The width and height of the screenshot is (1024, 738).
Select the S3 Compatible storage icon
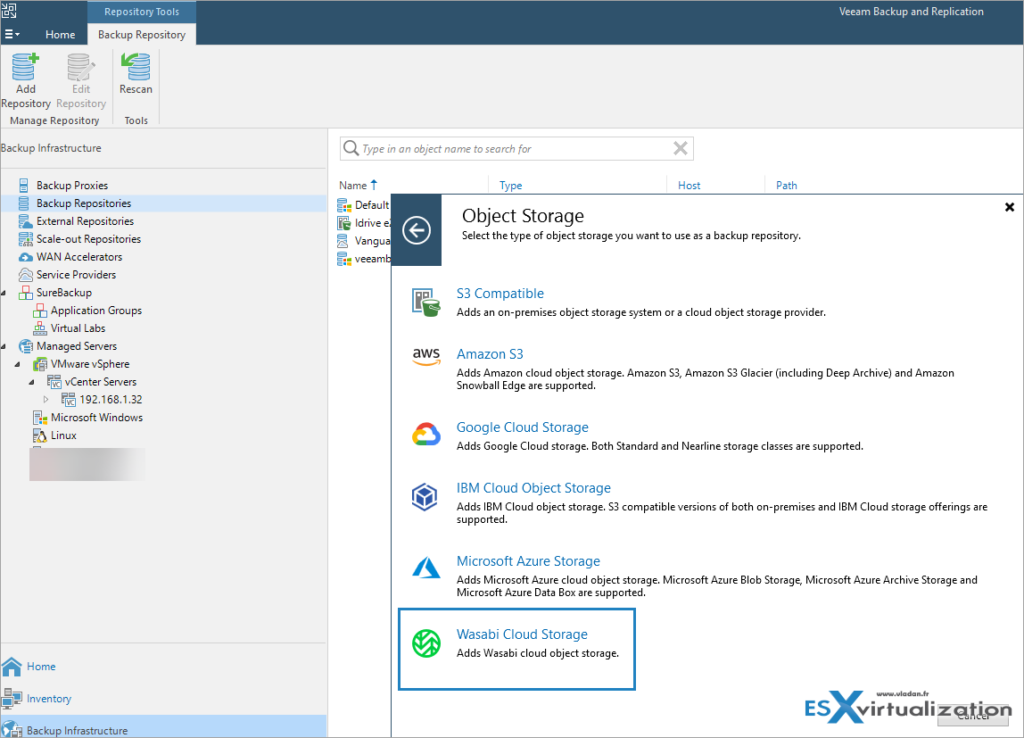[427, 301]
